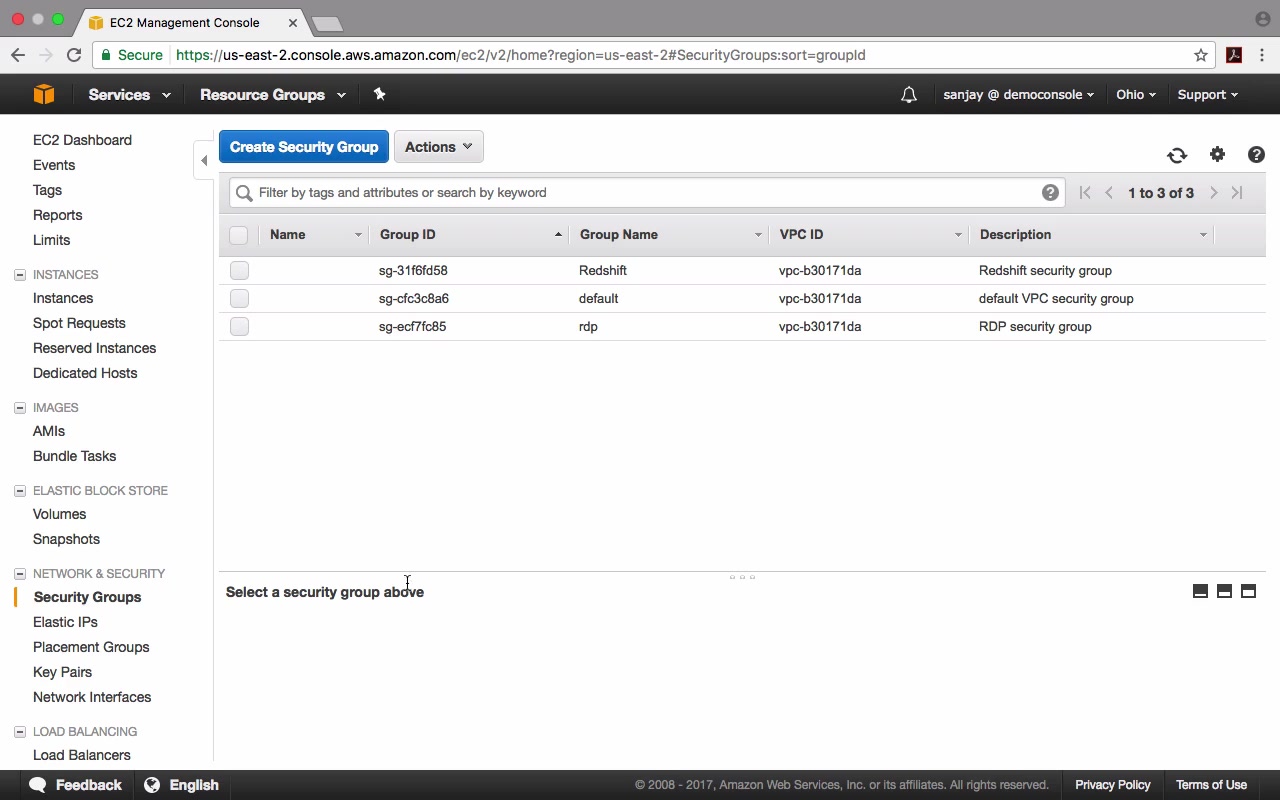Open Volumes in the sidebar
Image resolution: width=1280 pixels, height=800 pixels.
(60, 514)
